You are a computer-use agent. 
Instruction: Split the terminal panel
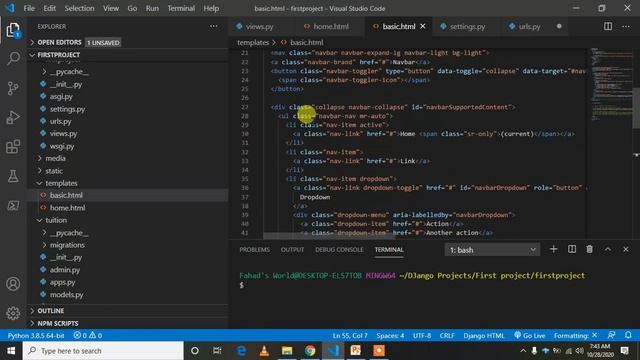[572, 249]
